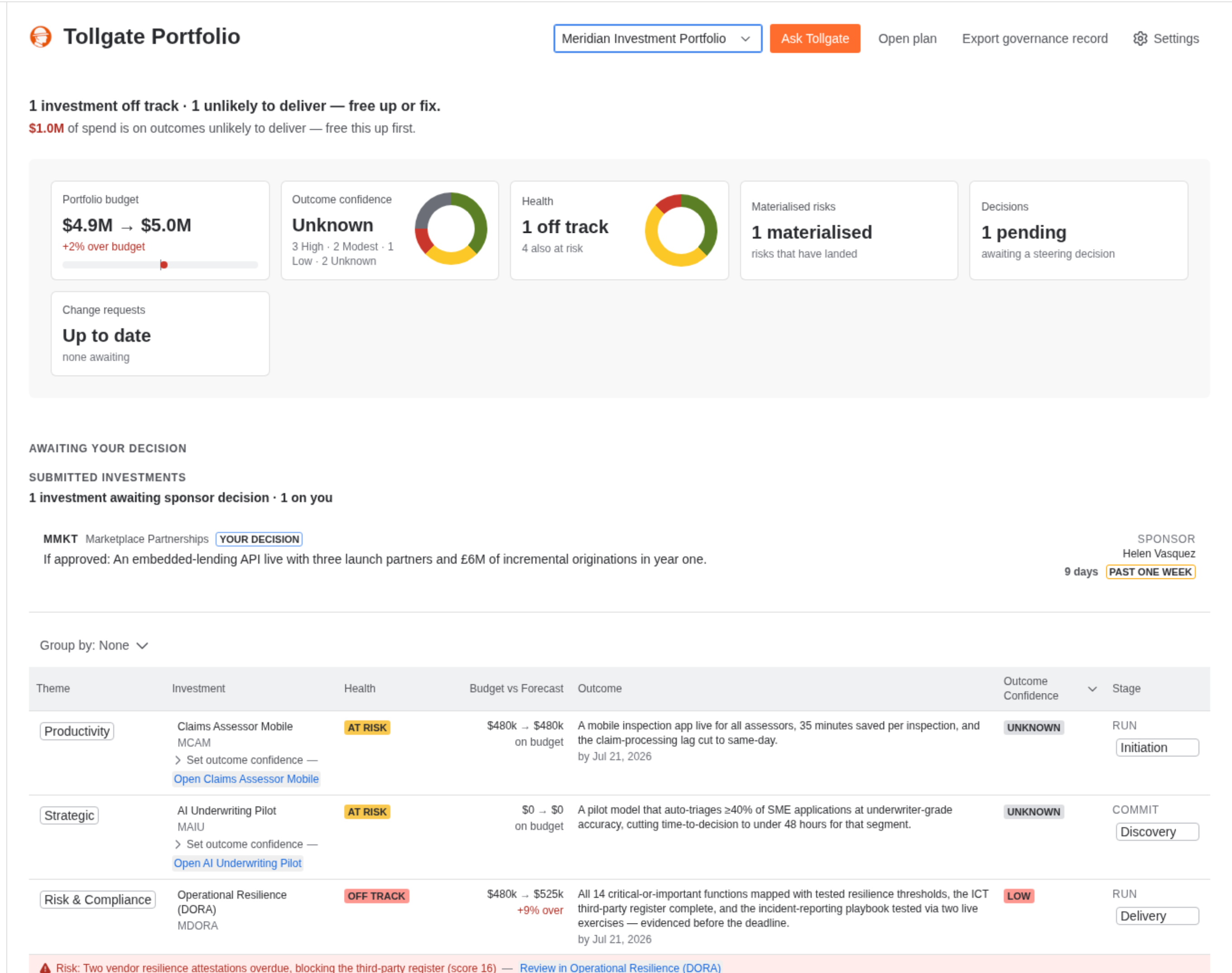Screen dimensions: 1232x973
Task: Click the Stage column header
Action: coord(1126,688)
